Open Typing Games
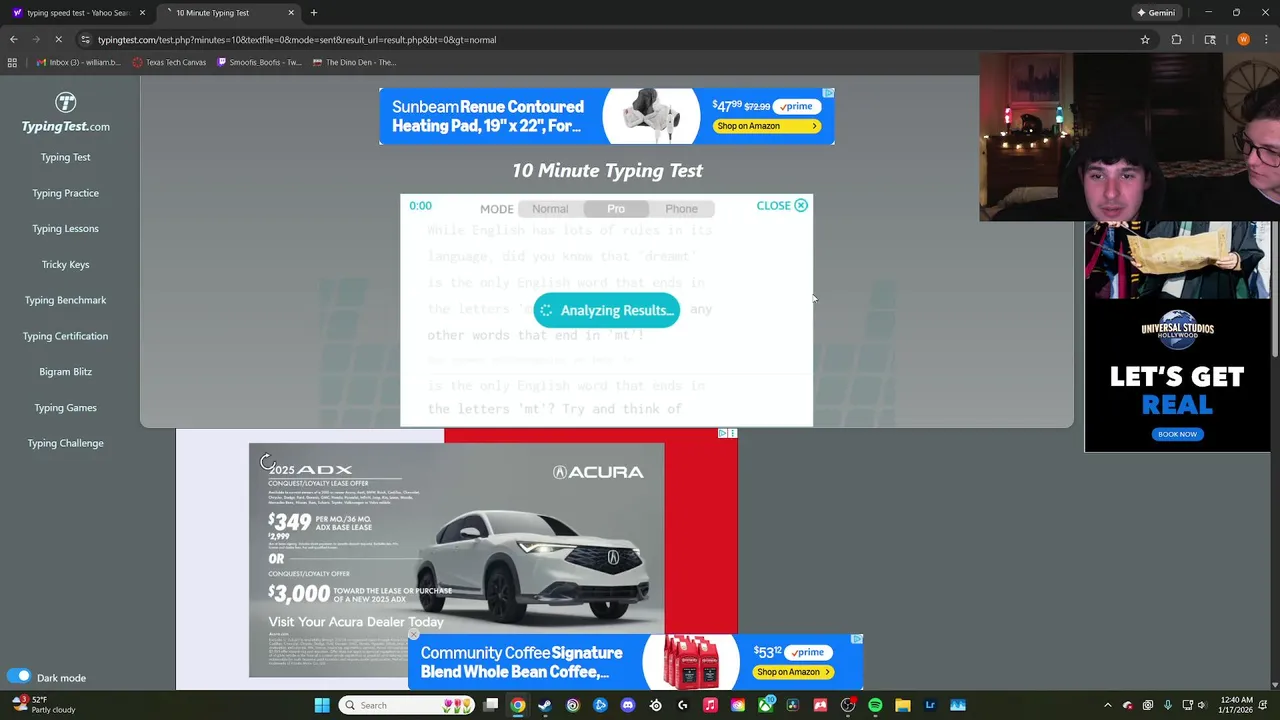This screenshot has height=720, width=1280. 65,408
